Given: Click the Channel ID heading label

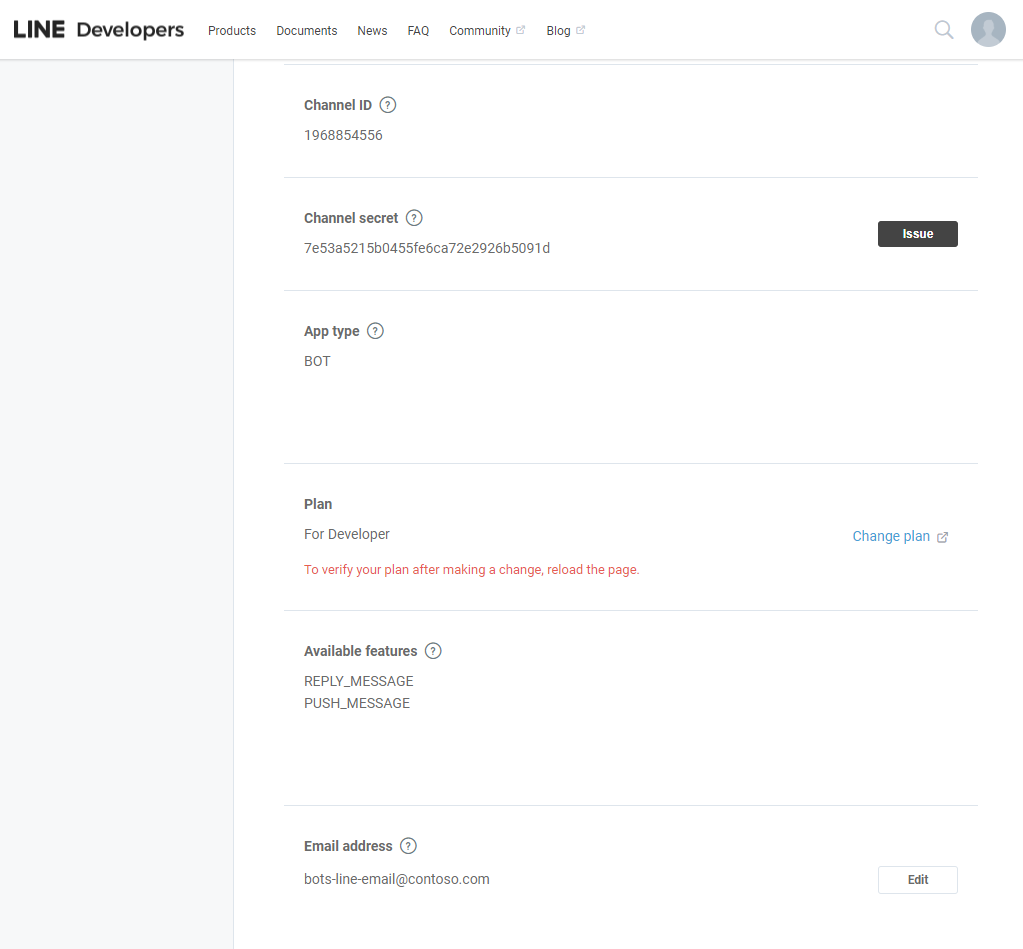Looking at the screenshot, I should [338, 105].
